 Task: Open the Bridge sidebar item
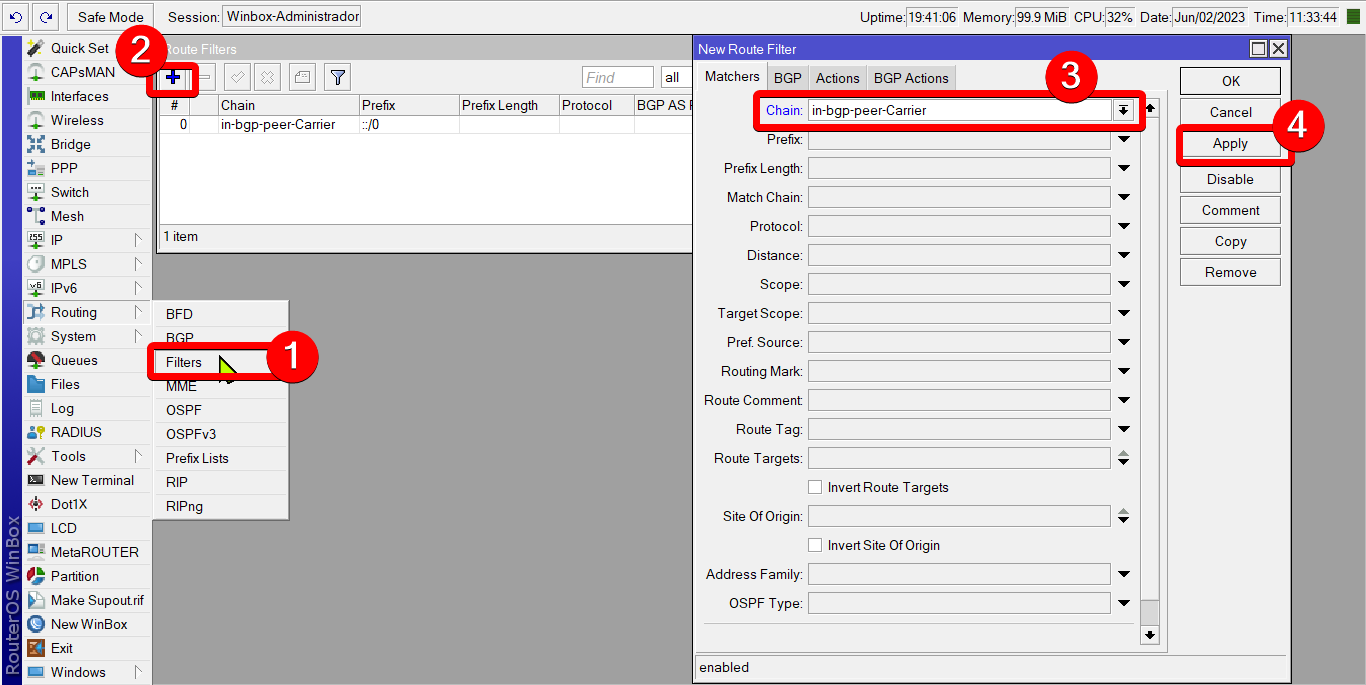[70, 144]
